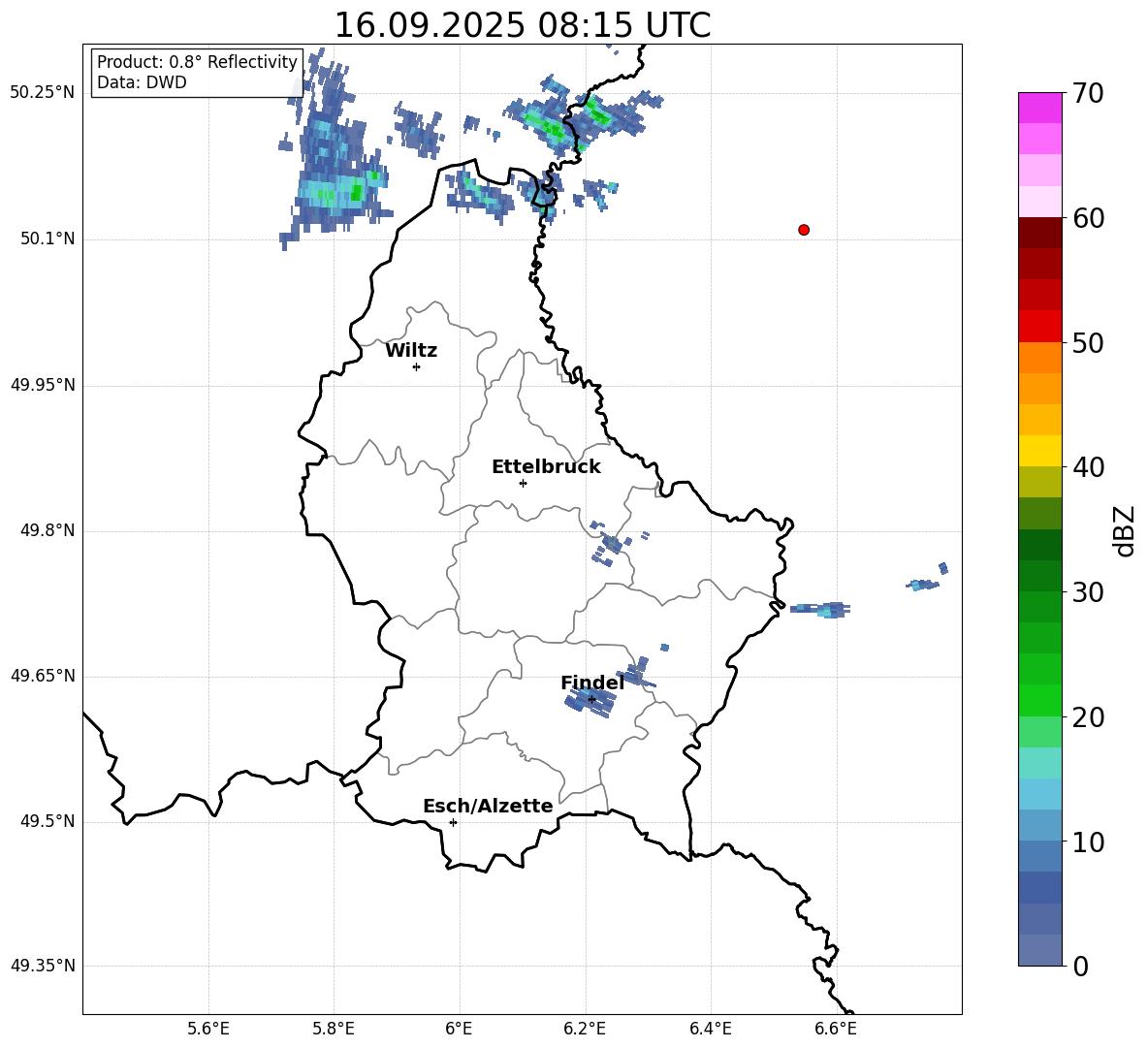This screenshot has height=1048, width=1148.
Task: Click the 20 value on the colorbar
Action: click(x=1088, y=716)
